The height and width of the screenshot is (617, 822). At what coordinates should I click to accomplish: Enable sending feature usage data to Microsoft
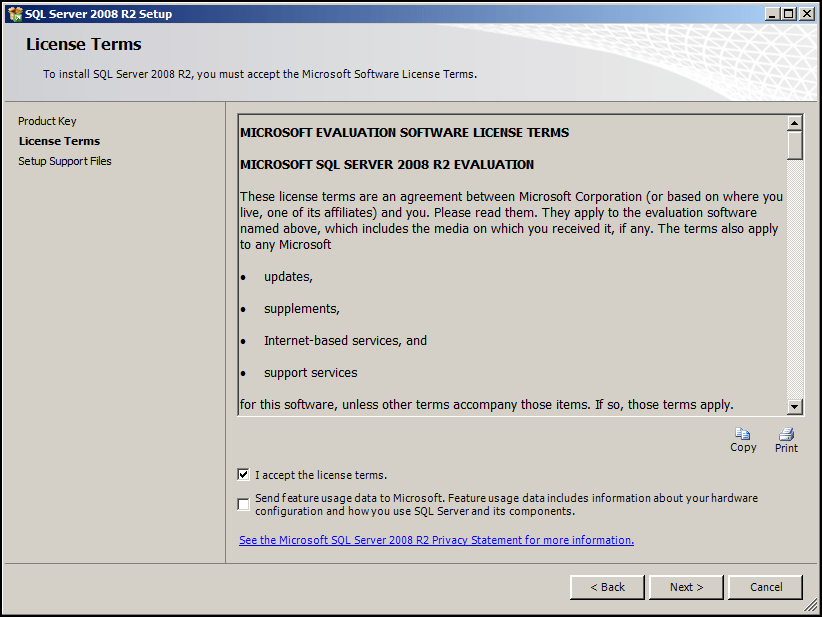(x=243, y=504)
